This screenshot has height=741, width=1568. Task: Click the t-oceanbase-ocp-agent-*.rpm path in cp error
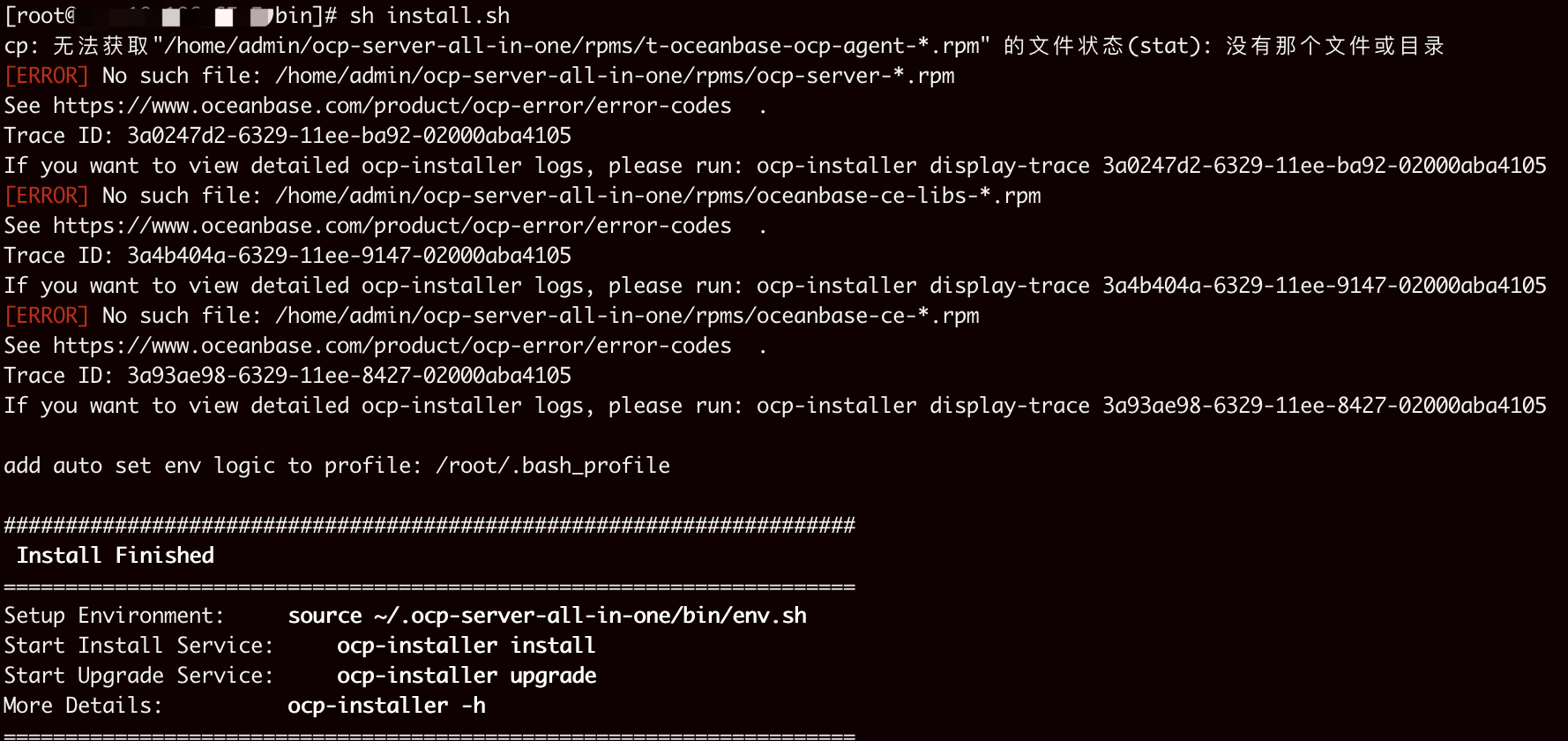(x=571, y=46)
